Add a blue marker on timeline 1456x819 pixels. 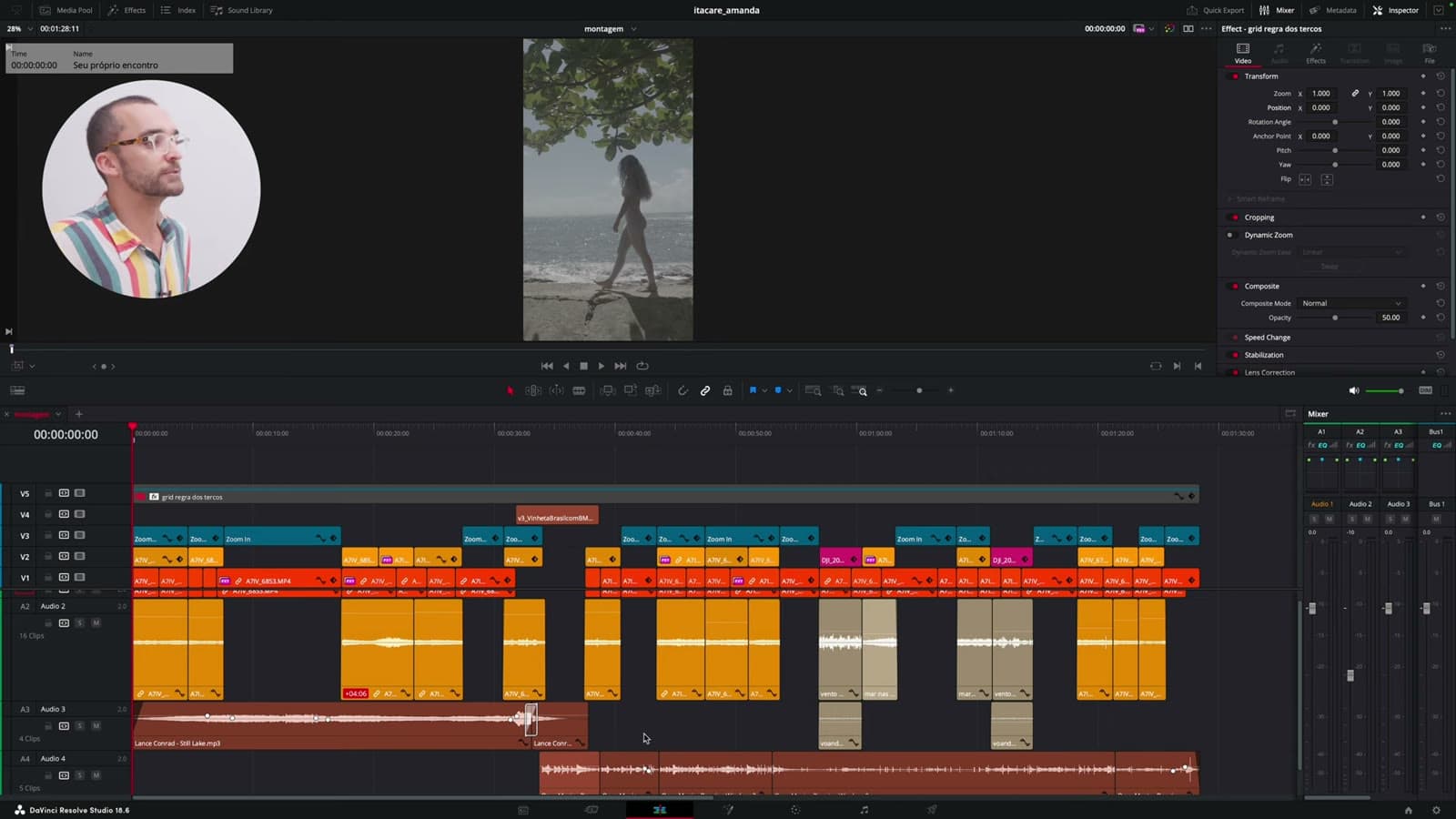(778, 390)
